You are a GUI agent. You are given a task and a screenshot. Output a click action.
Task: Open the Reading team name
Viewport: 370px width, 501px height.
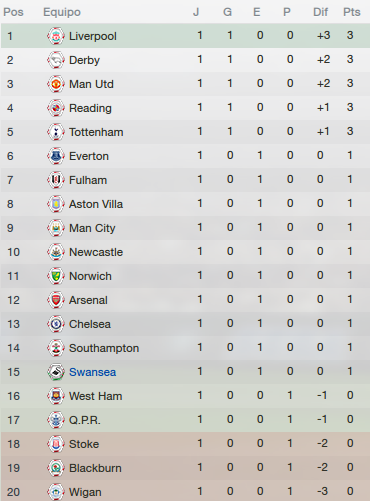pos(90,108)
